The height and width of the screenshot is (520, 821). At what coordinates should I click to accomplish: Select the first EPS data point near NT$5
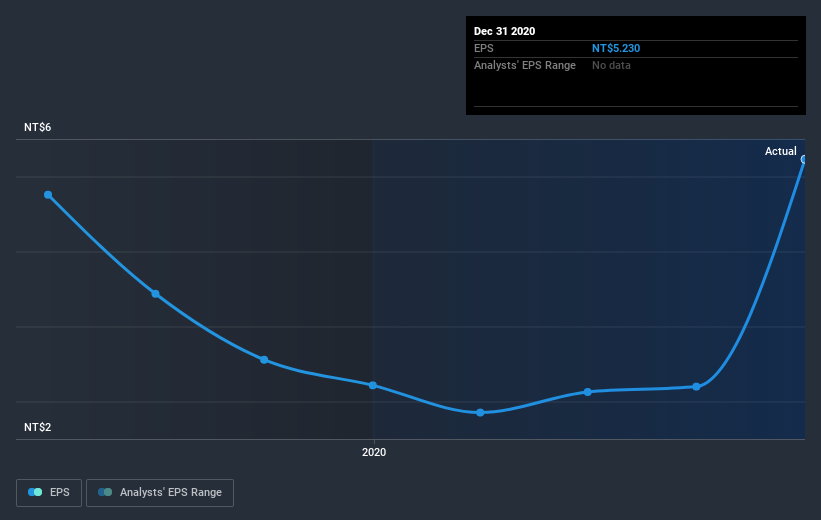pyautogui.click(x=48, y=195)
